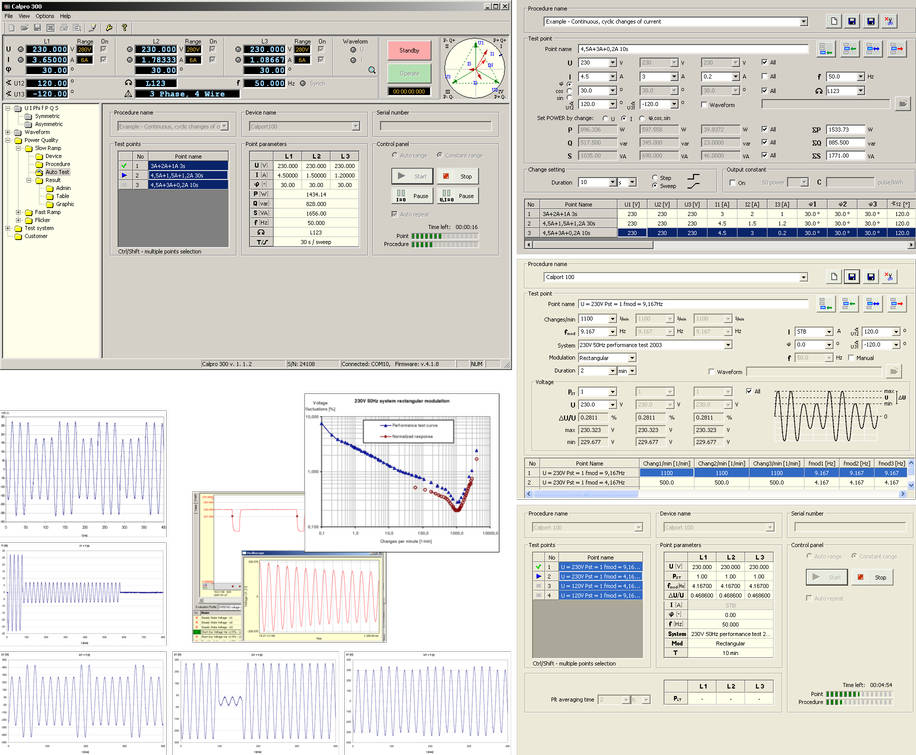
Task: Select the Step radio button
Action: (x=654, y=178)
